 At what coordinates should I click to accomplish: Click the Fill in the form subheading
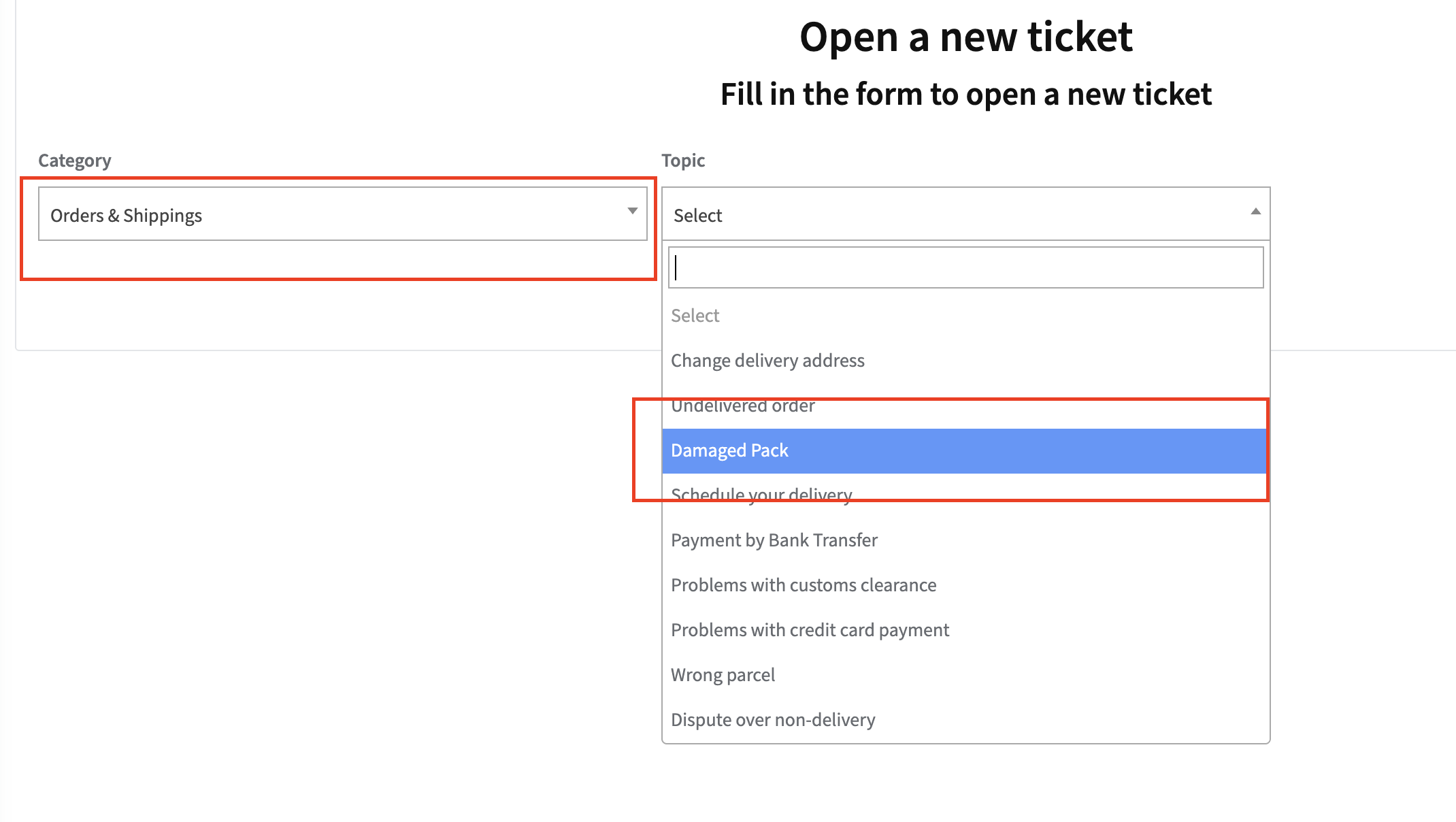point(965,94)
